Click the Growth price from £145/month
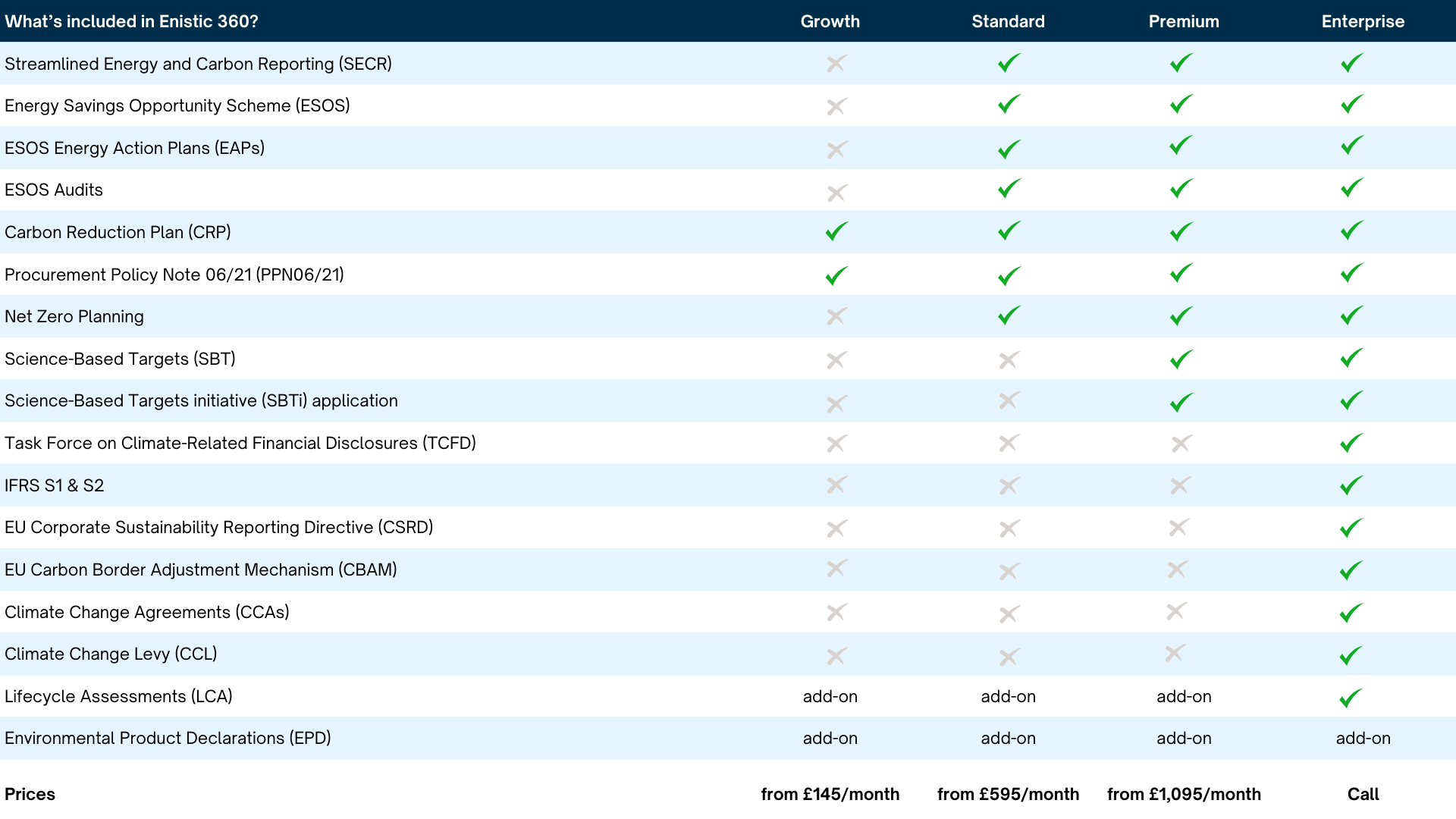Image resolution: width=1456 pixels, height=819 pixels. (x=830, y=794)
